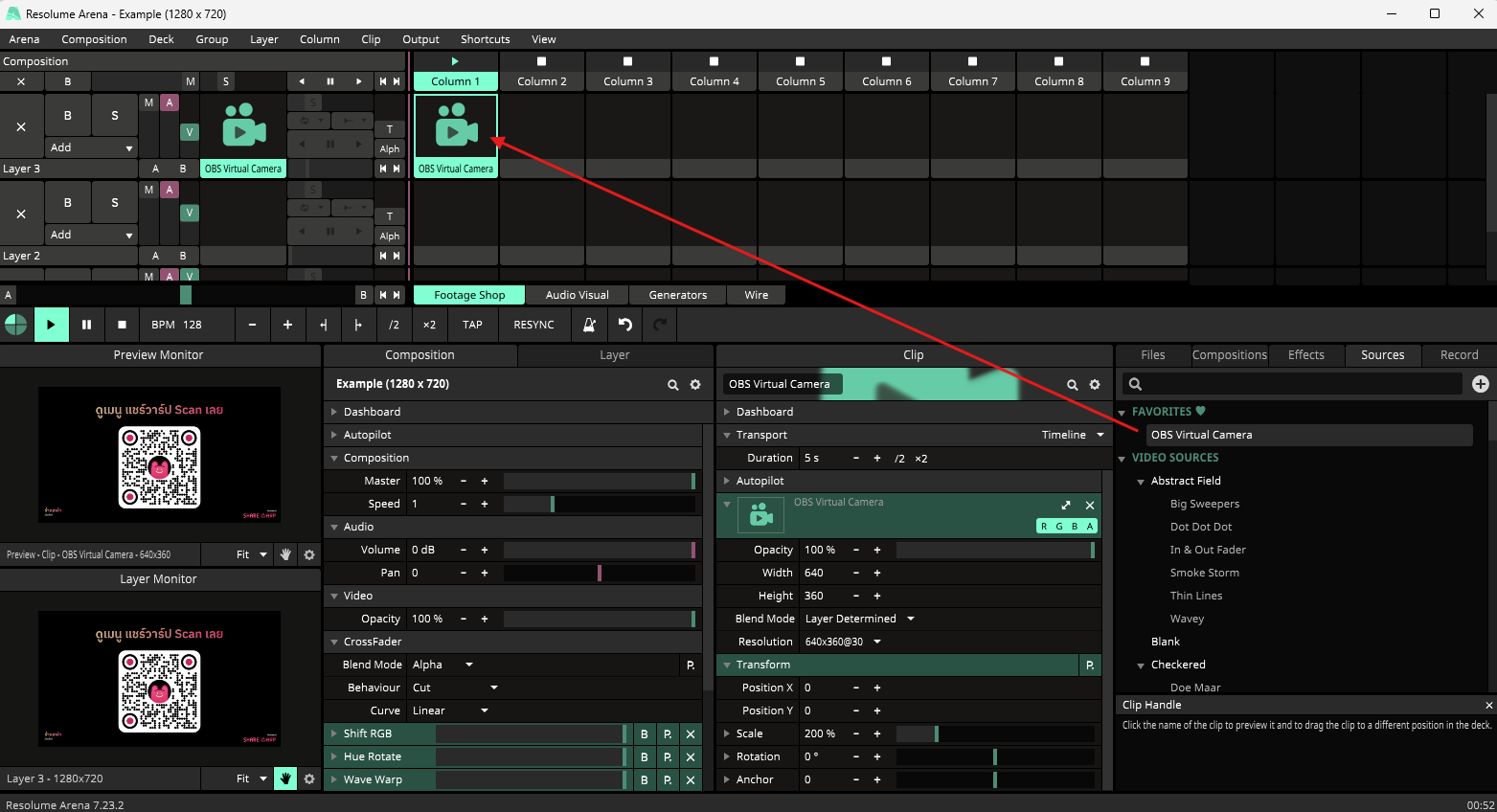Switch to the Generators tab
Screen dimensions: 1497x812
[x=677, y=294]
